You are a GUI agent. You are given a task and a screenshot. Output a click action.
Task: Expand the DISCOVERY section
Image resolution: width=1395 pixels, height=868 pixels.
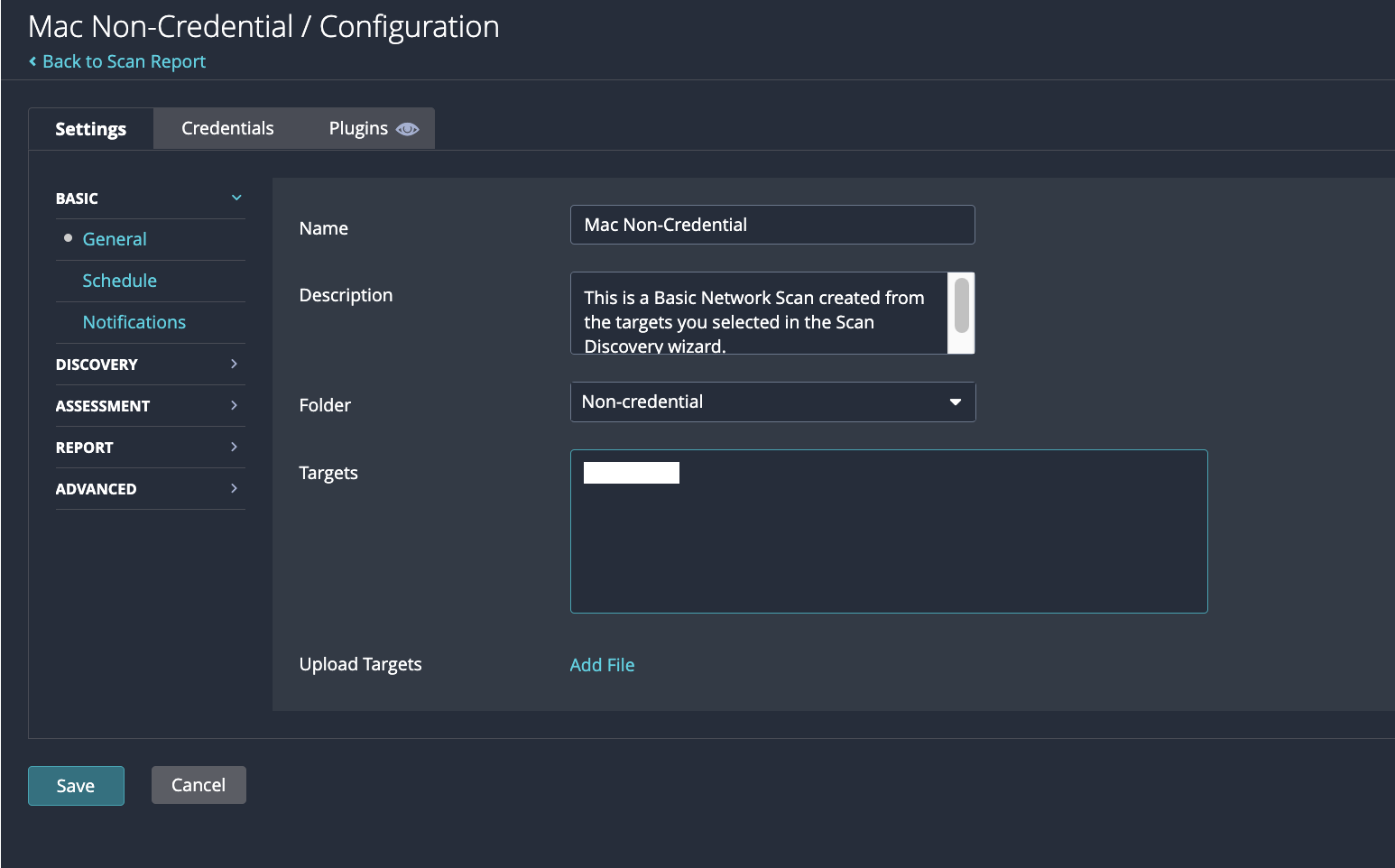click(x=234, y=364)
